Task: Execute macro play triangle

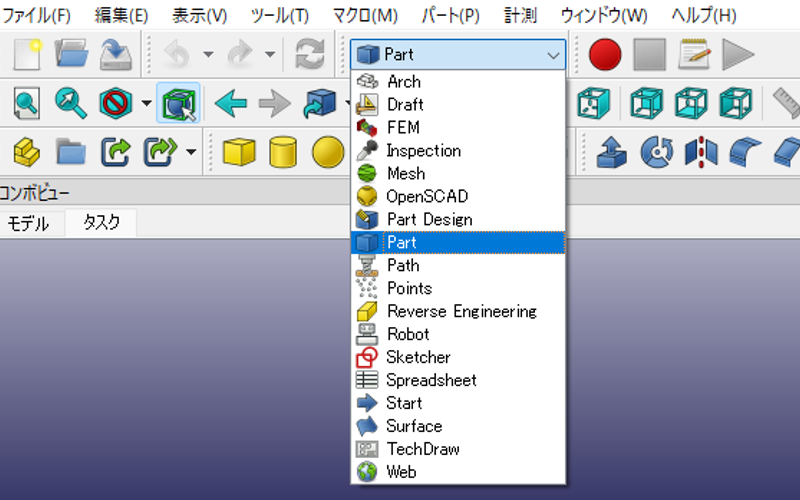Action: (x=738, y=54)
